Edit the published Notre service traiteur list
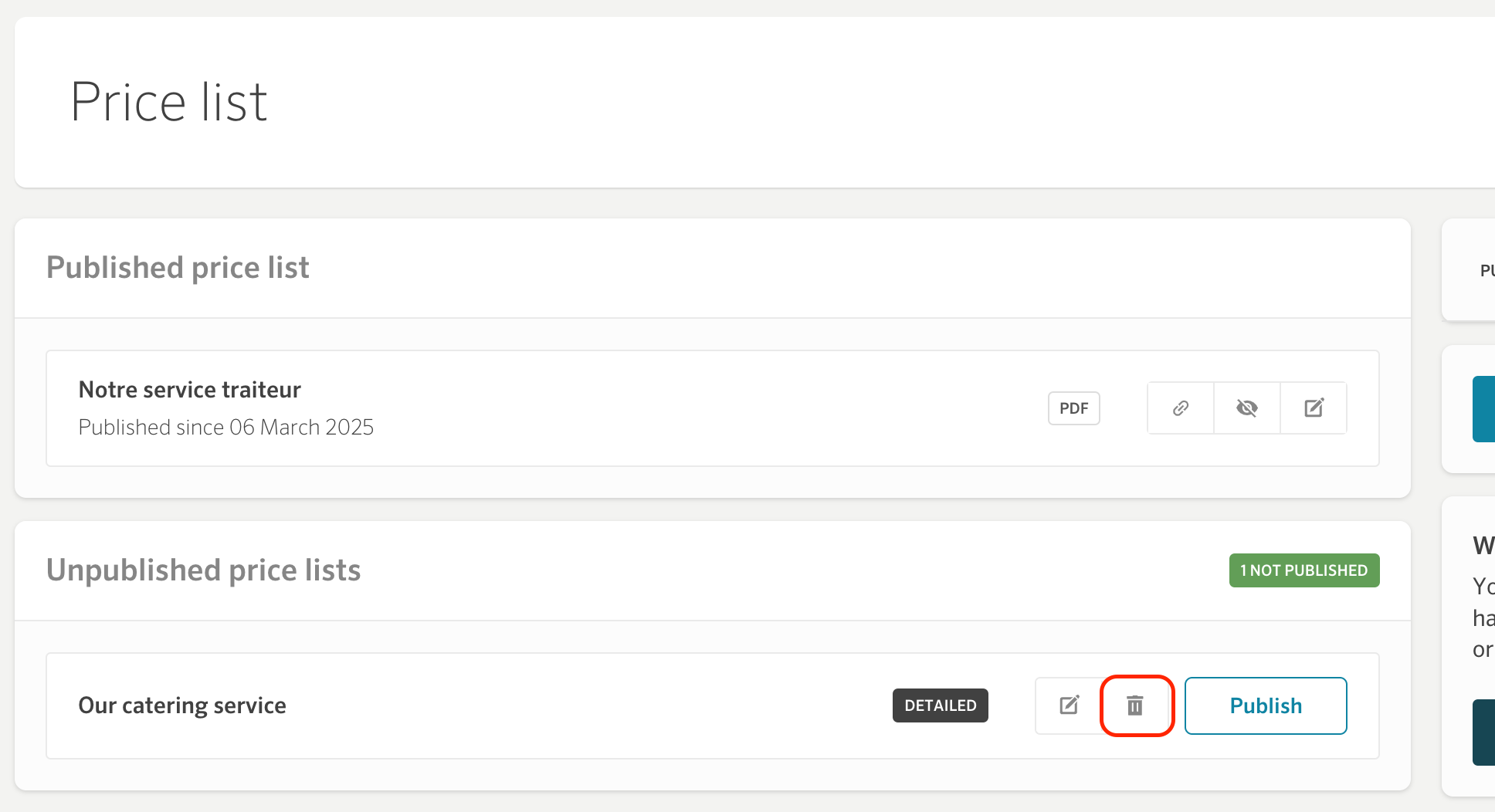Image resolution: width=1495 pixels, height=812 pixels. pyautogui.click(x=1314, y=408)
